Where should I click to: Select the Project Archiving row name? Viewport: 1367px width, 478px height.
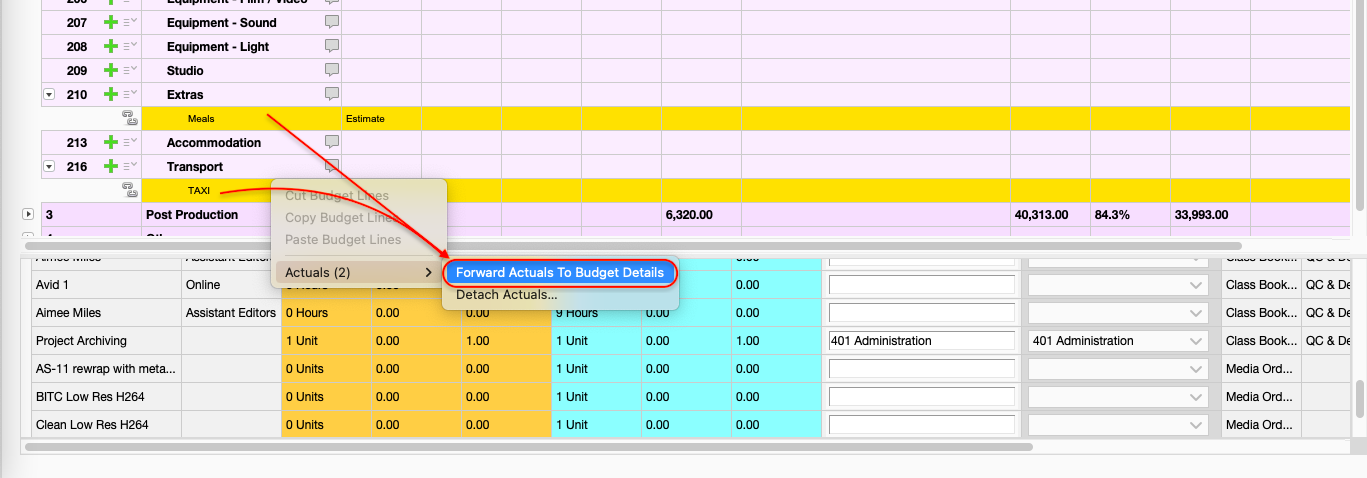pos(81,341)
